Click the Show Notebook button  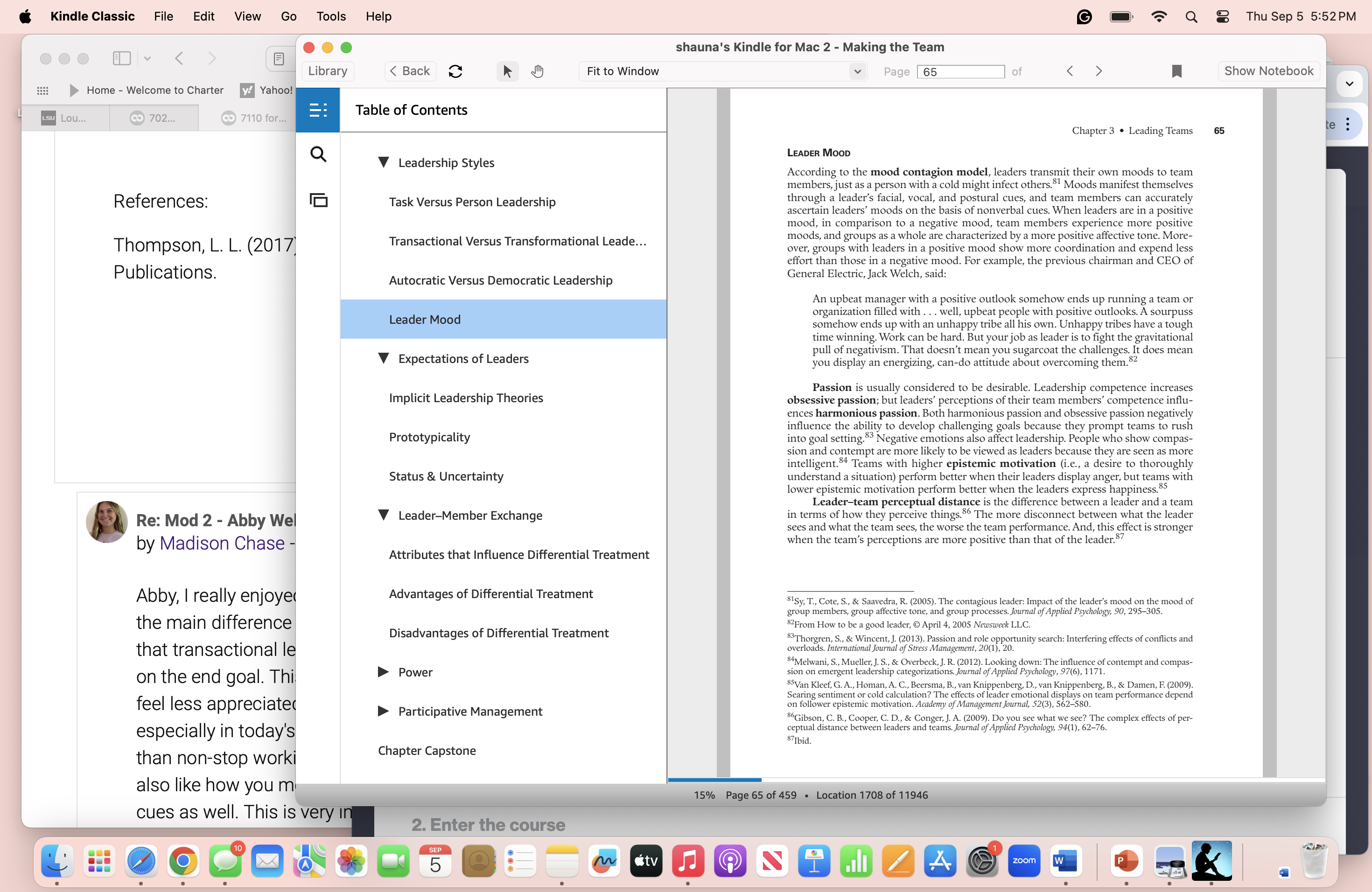tap(1269, 71)
